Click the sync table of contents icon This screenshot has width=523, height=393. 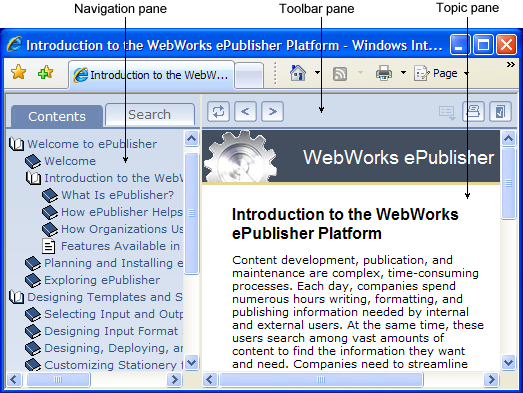click(x=218, y=111)
